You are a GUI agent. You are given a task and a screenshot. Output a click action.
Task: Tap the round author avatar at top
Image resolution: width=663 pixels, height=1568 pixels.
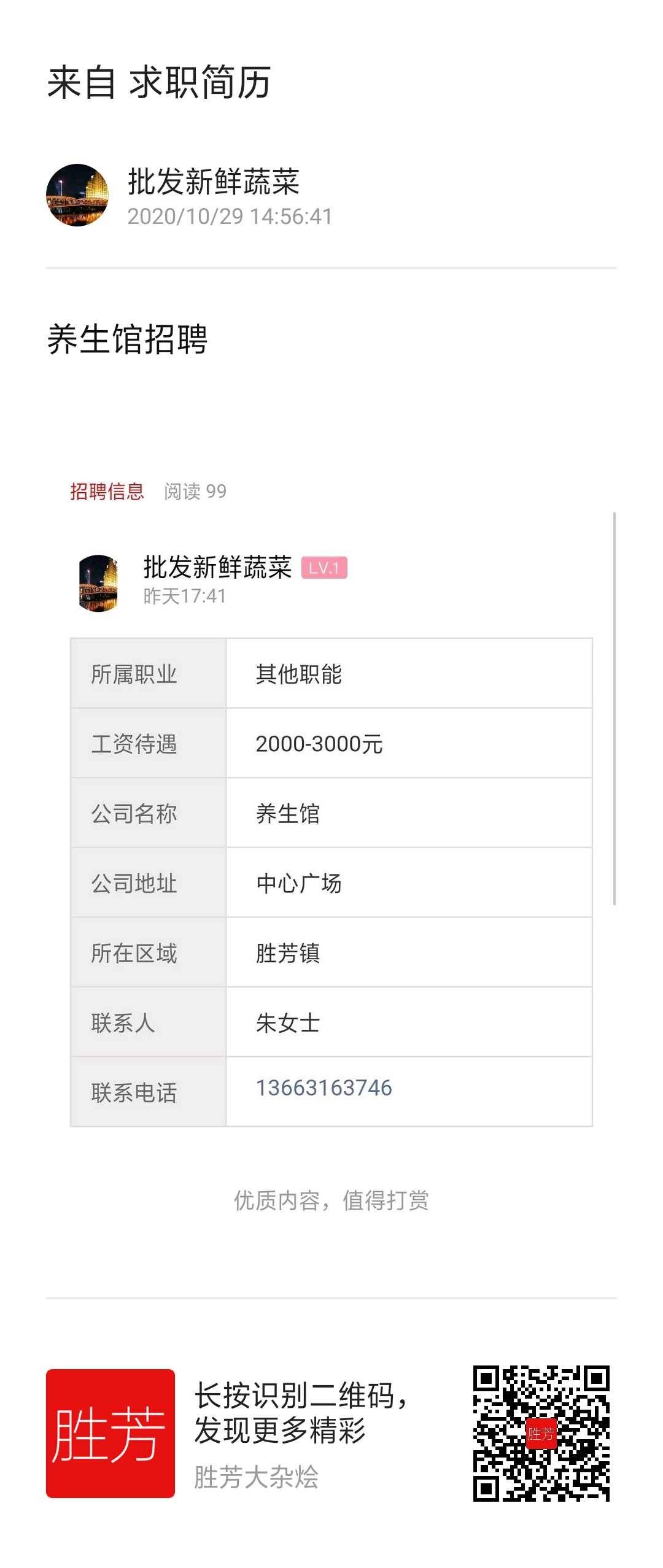77,195
